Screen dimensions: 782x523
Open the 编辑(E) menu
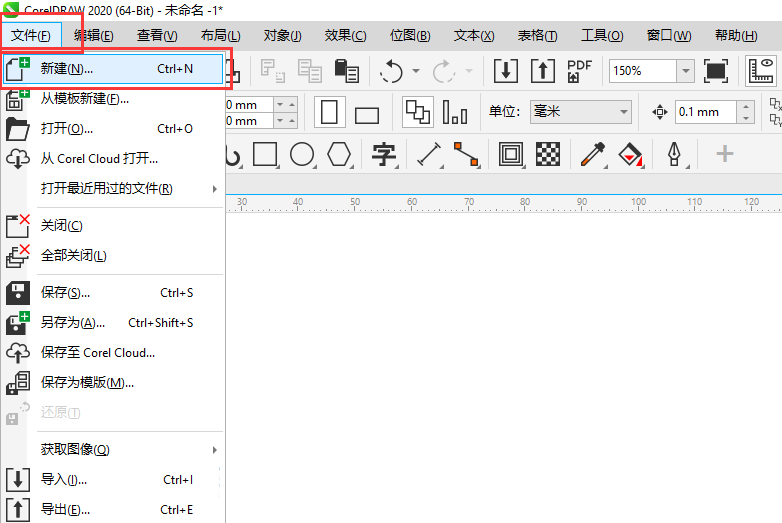[x=94, y=35]
